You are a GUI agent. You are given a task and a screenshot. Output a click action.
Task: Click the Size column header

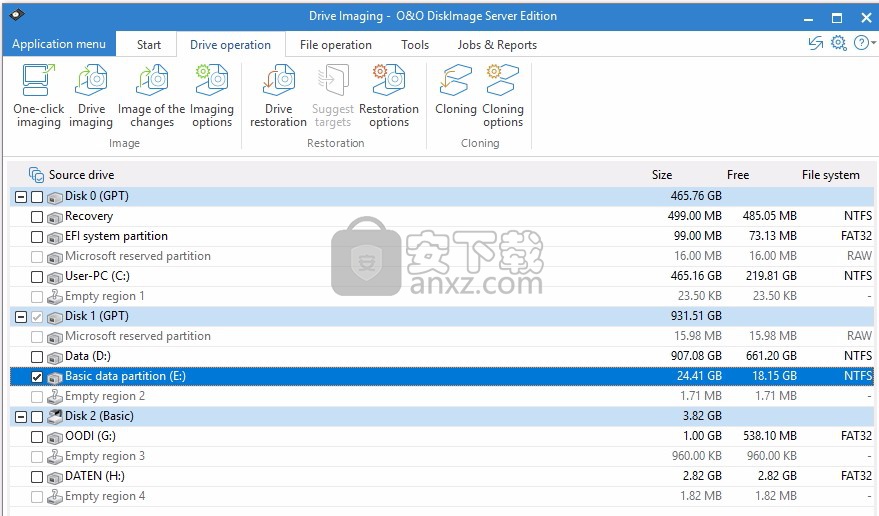[x=661, y=175]
